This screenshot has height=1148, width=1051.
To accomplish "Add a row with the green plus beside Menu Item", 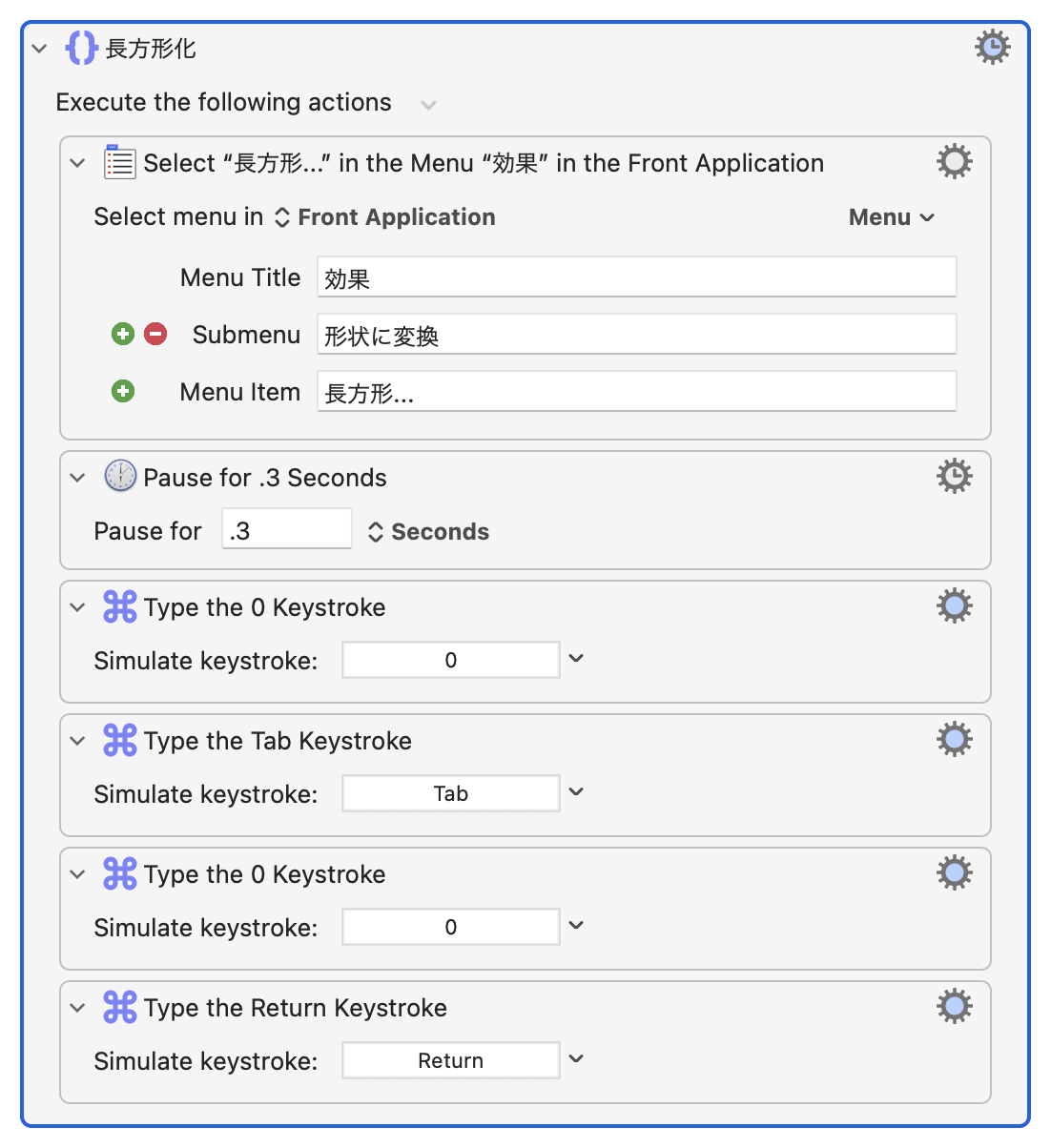I will click(123, 391).
